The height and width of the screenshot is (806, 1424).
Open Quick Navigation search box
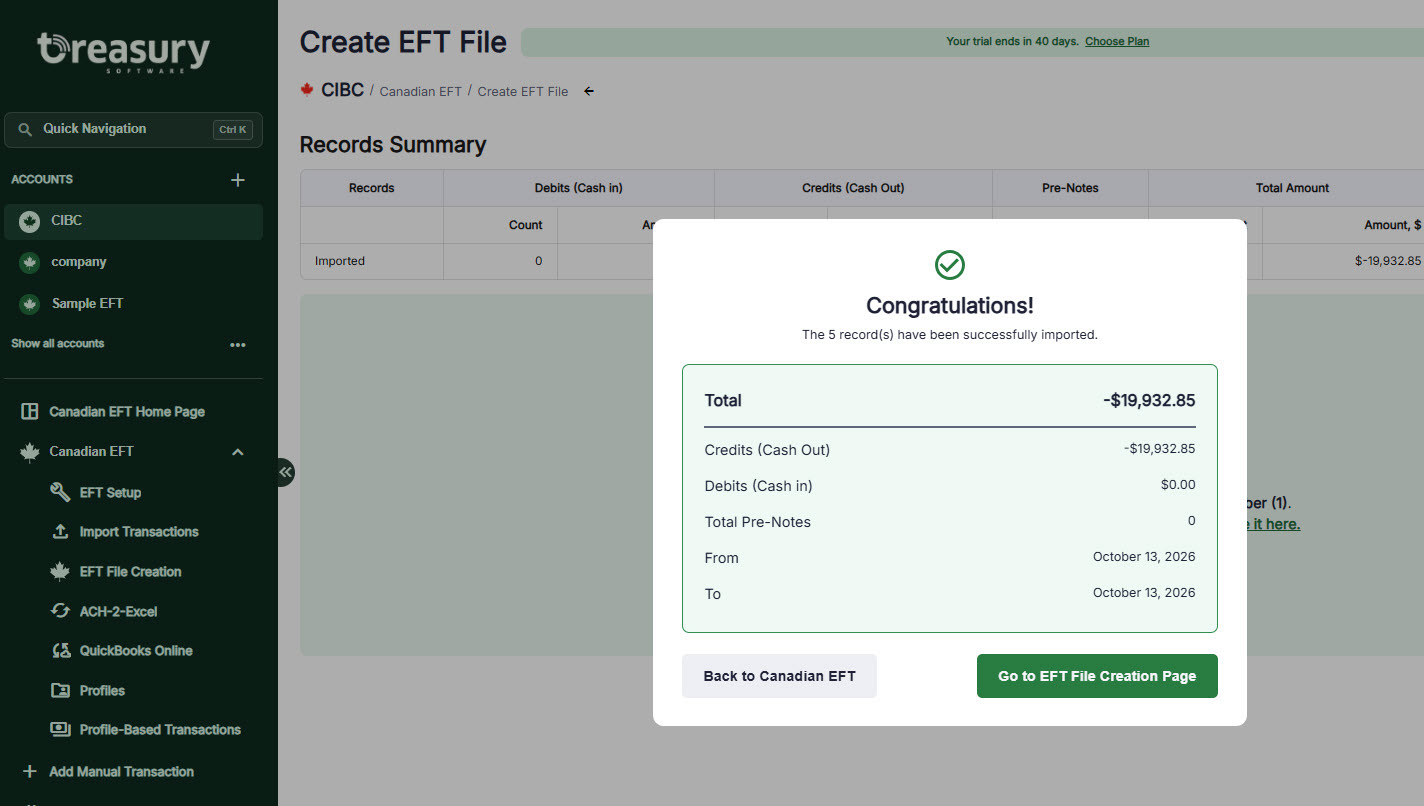tap(133, 129)
